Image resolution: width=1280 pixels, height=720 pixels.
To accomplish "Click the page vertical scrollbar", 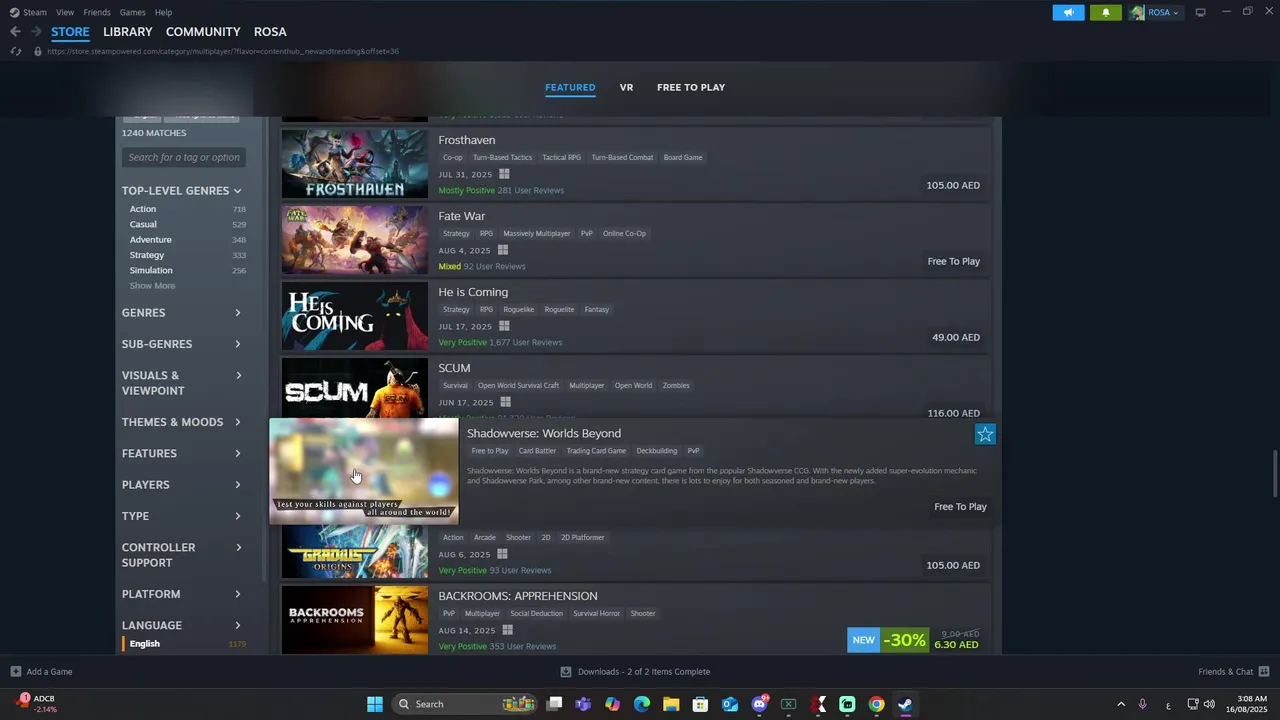I will 1274,473.
